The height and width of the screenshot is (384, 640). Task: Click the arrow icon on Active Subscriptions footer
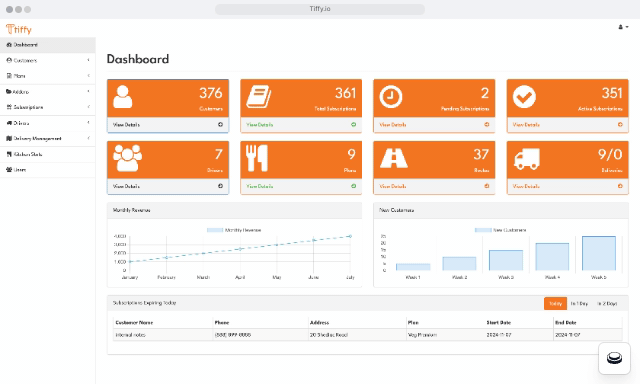pyautogui.click(x=620, y=124)
